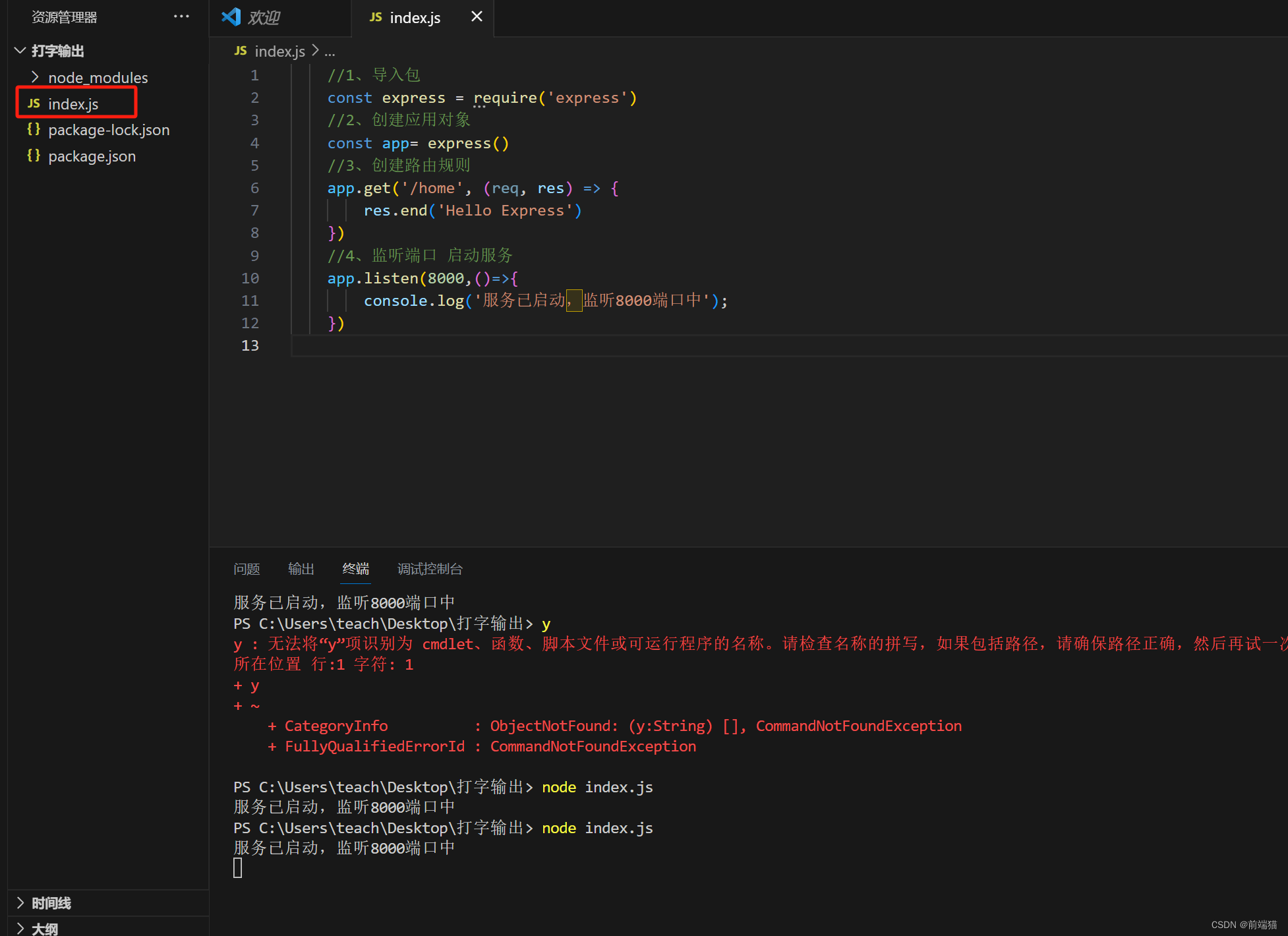The width and height of the screenshot is (1288, 936).
Task: Open the 输出 panel
Action: (301, 569)
